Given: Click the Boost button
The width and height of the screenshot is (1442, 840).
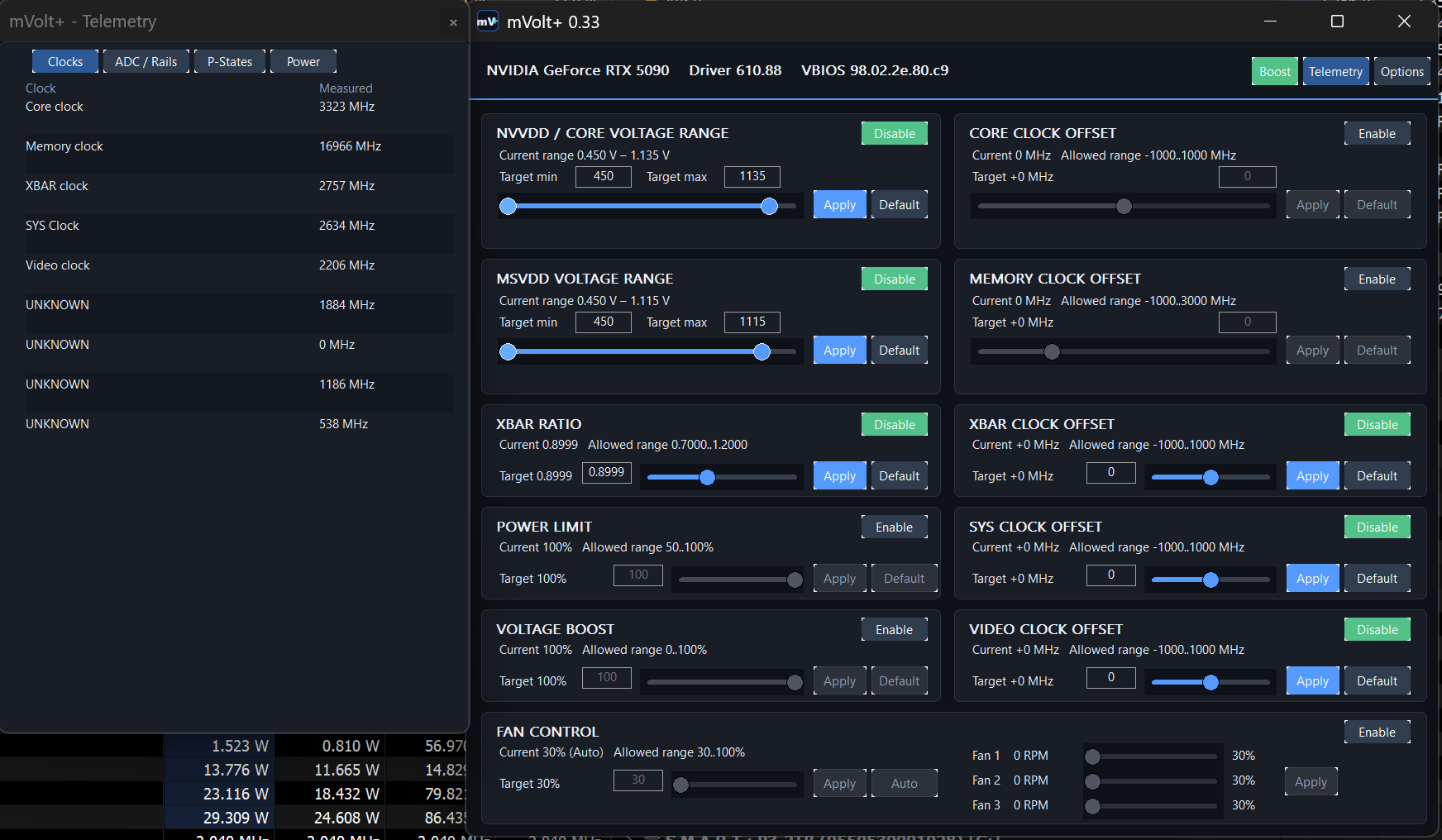Looking at the screenshot, I should point(1275,72).
